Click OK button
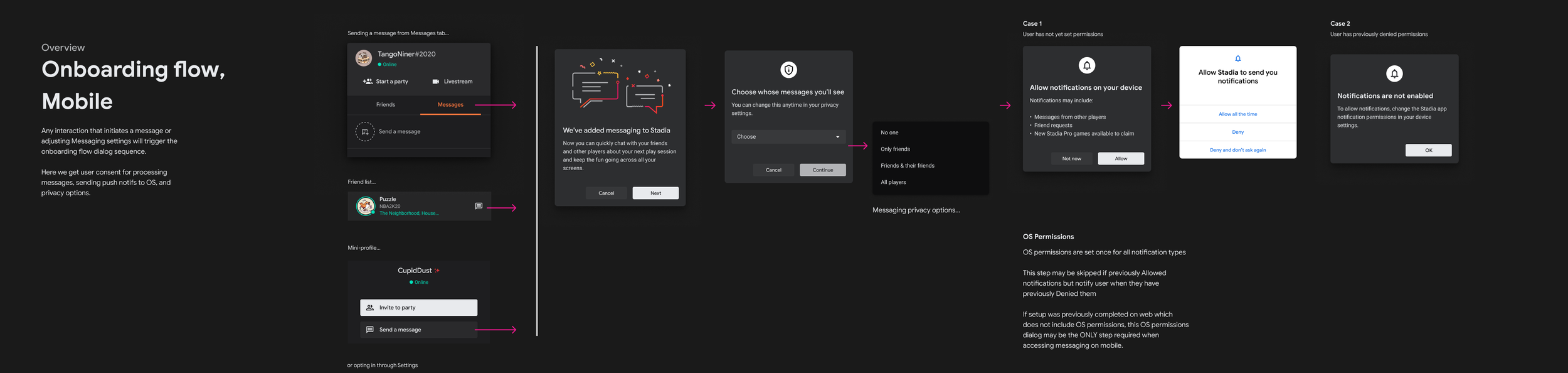The height and width of the screenshot is (373, 1568). coord(1428,151)
